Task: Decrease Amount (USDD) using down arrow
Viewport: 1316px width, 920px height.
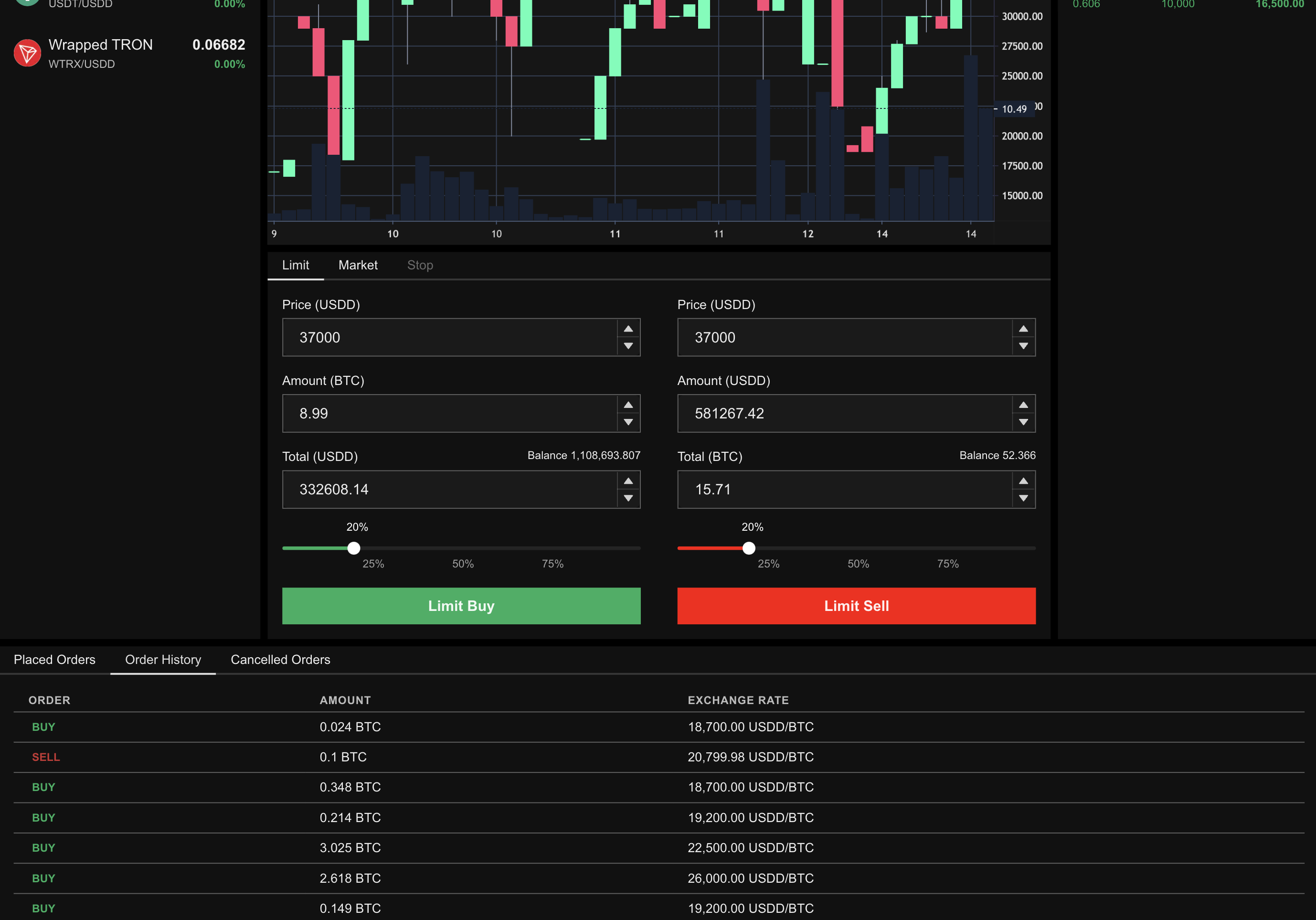Action: (1023, 422)
